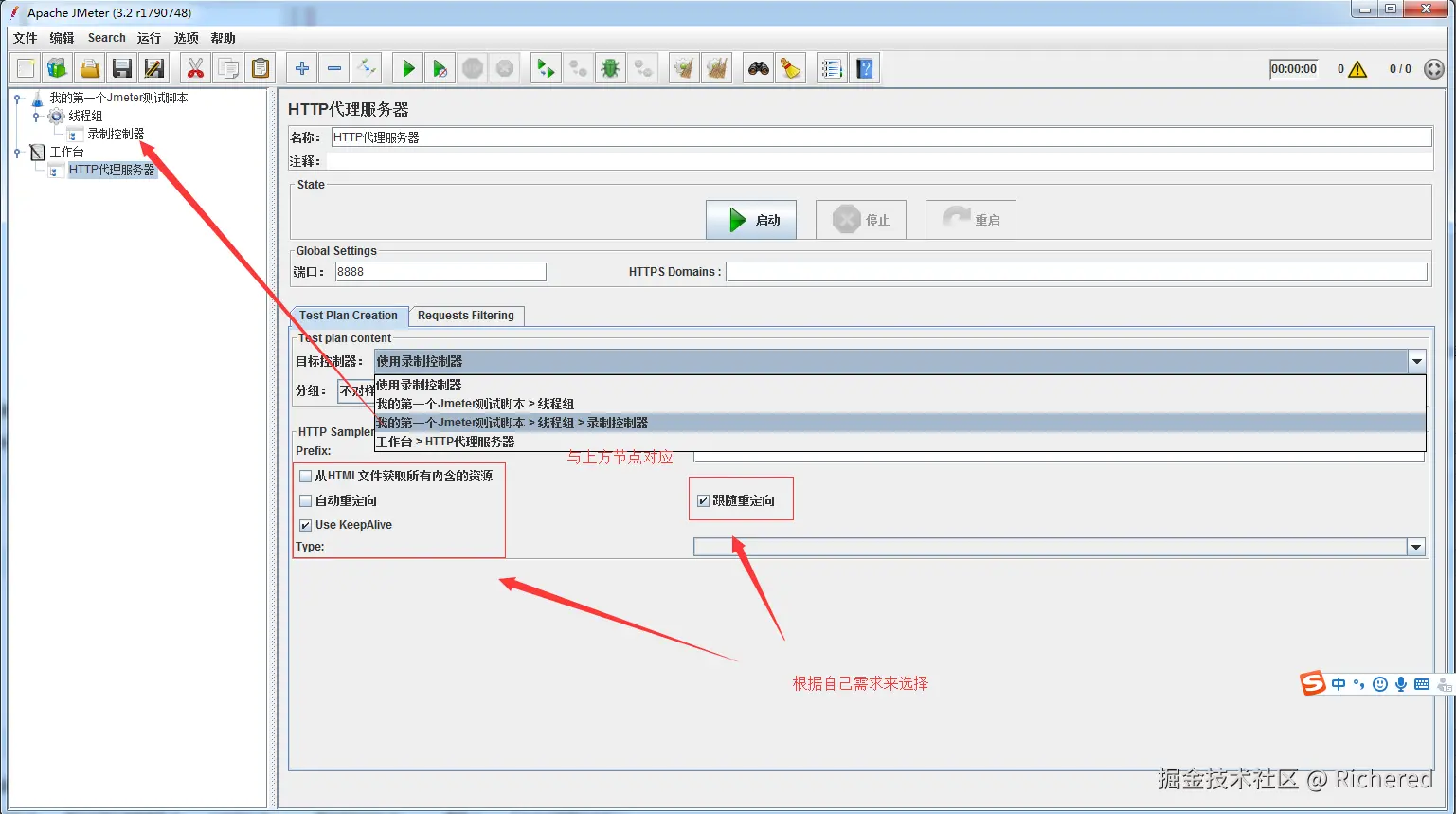
Task: Uncheck the 'Use KeepAlive' checkbox
Action: (305, 525)
